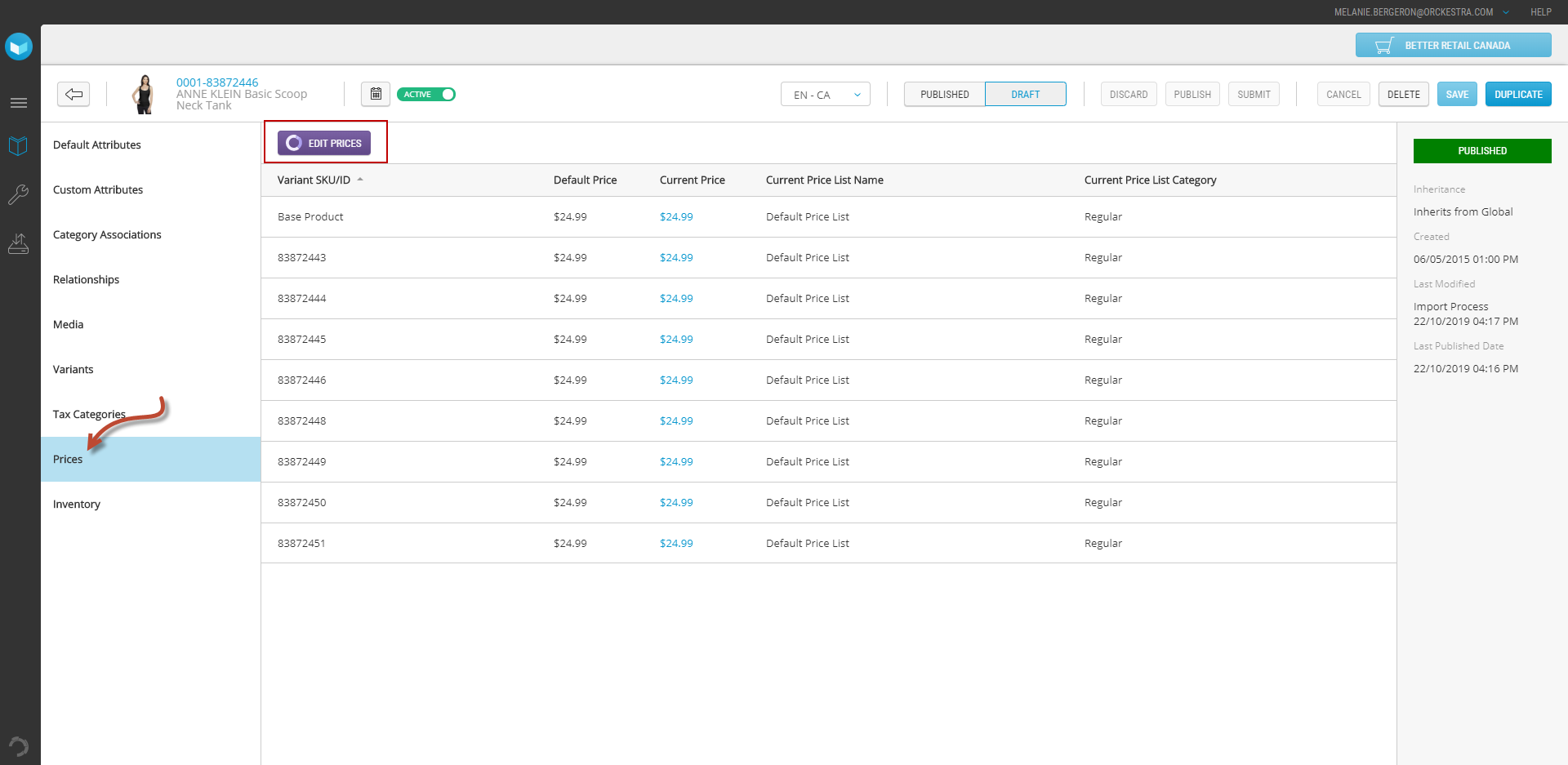Open the EN - CA language dropdown
Screen dimensions: 1568x765
[825, 95]
